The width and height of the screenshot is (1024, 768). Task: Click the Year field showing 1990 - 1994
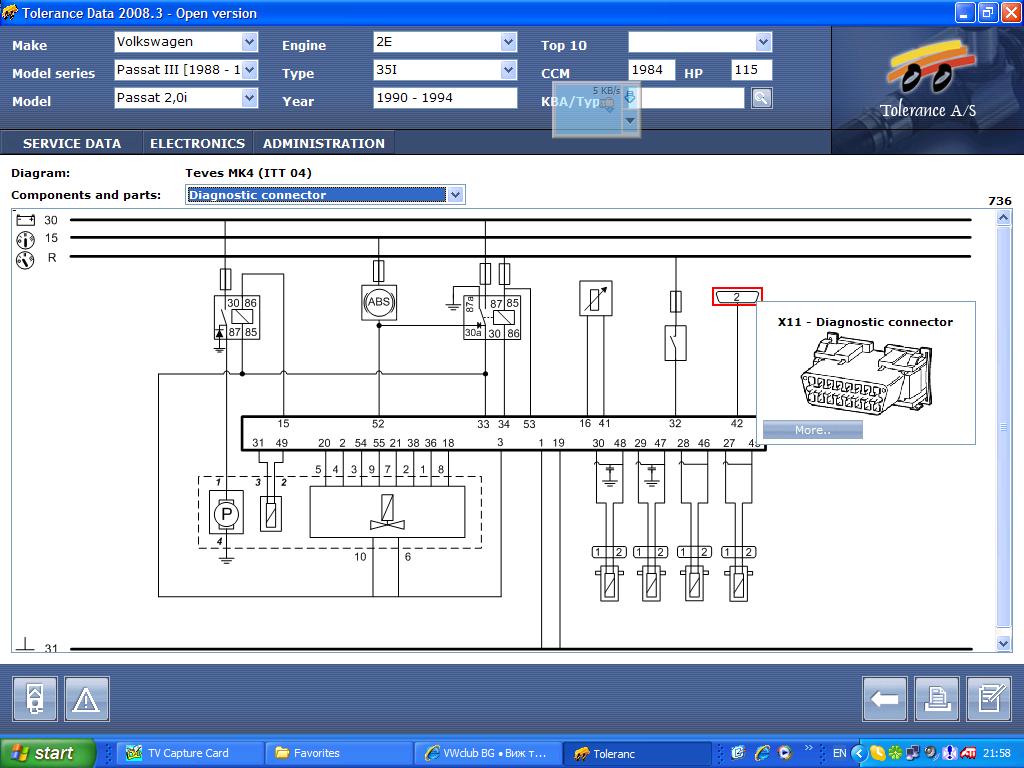pyautogui.click(x=444, y=98)
